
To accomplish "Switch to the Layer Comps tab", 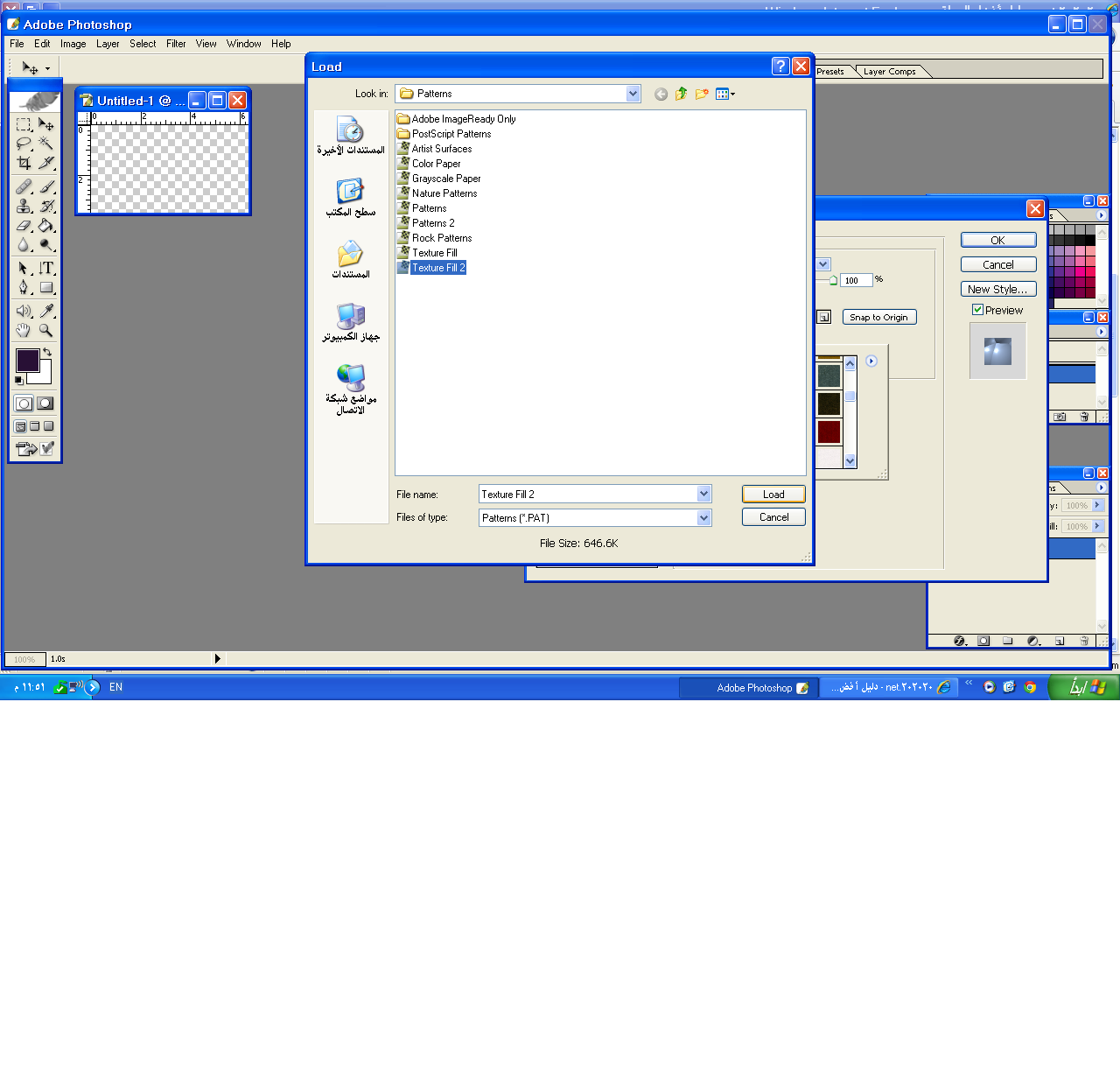I will pyautogui.click(x=889, y=72).
